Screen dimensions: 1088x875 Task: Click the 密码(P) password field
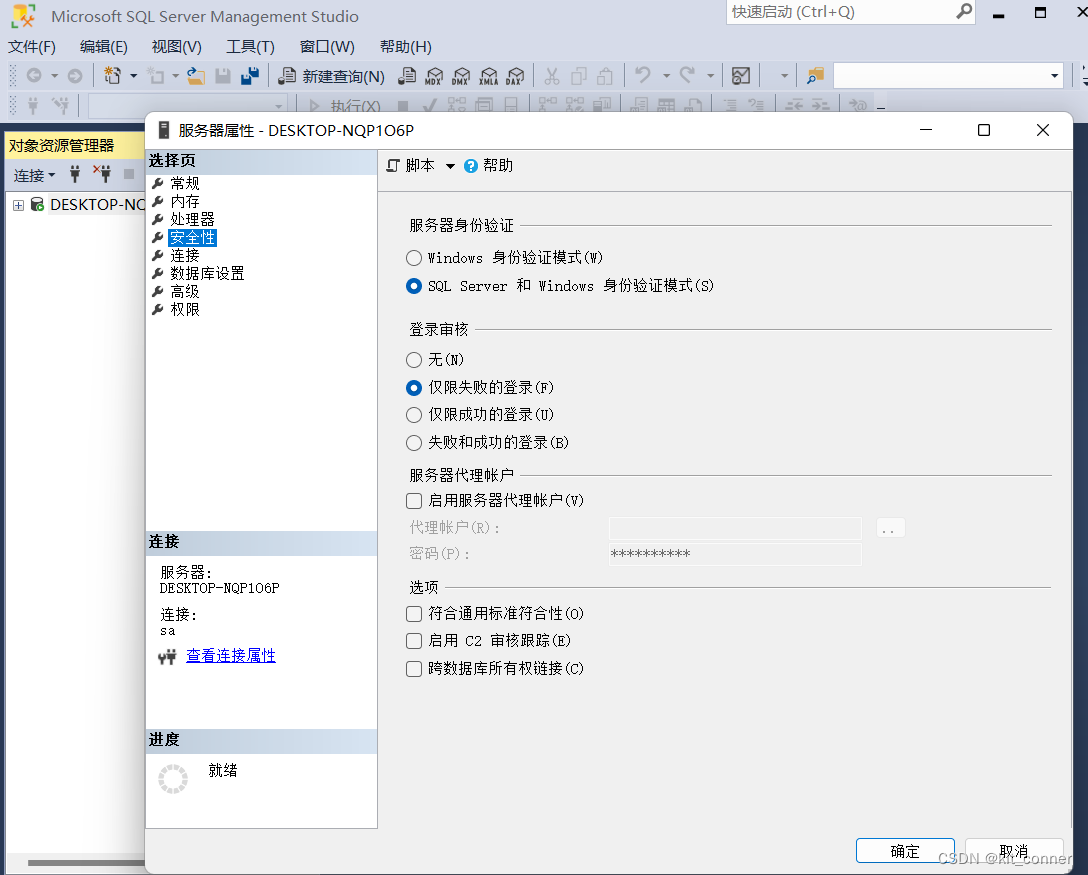[x=735, y=554]
